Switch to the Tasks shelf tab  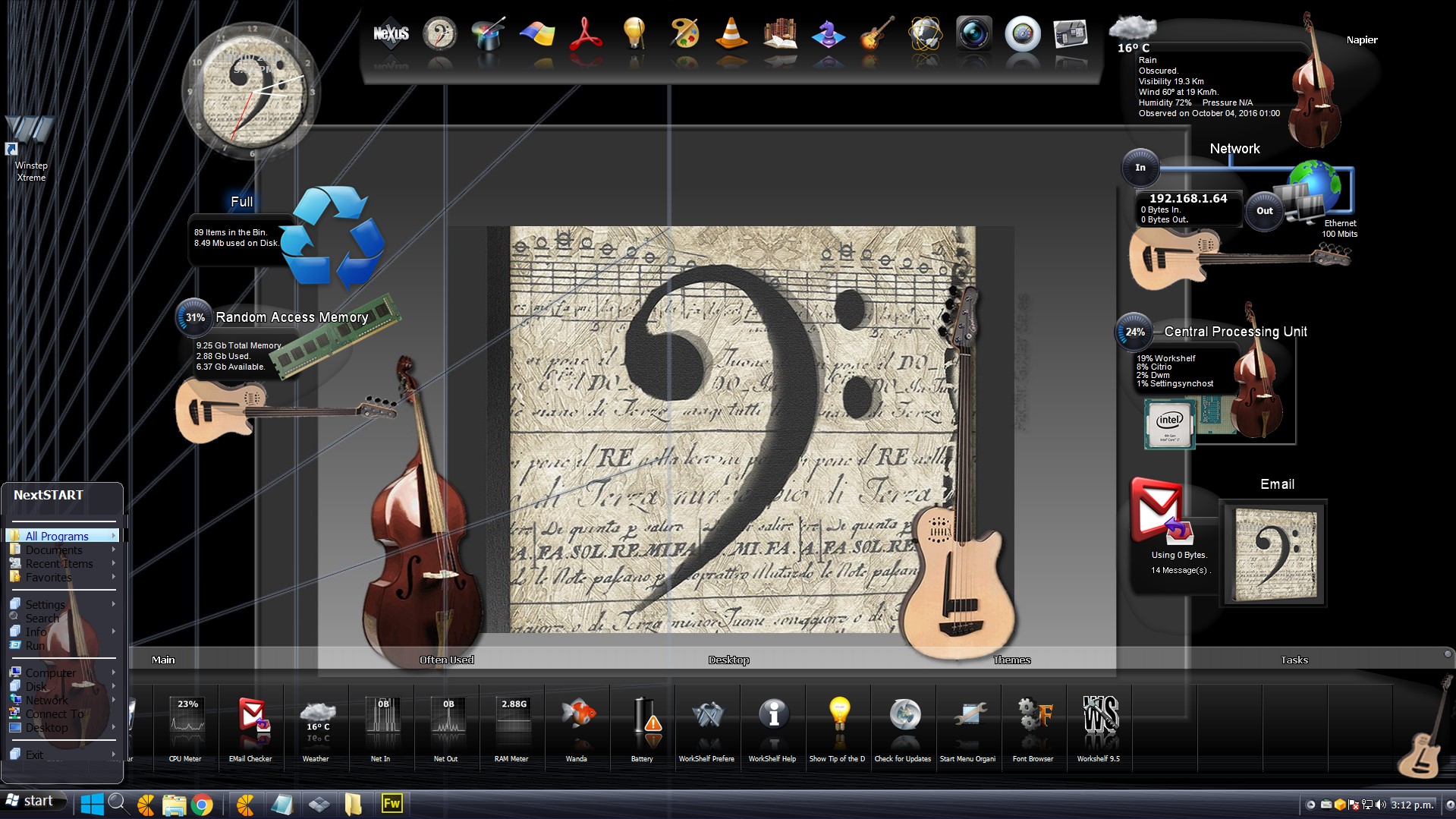point(1294,660)
